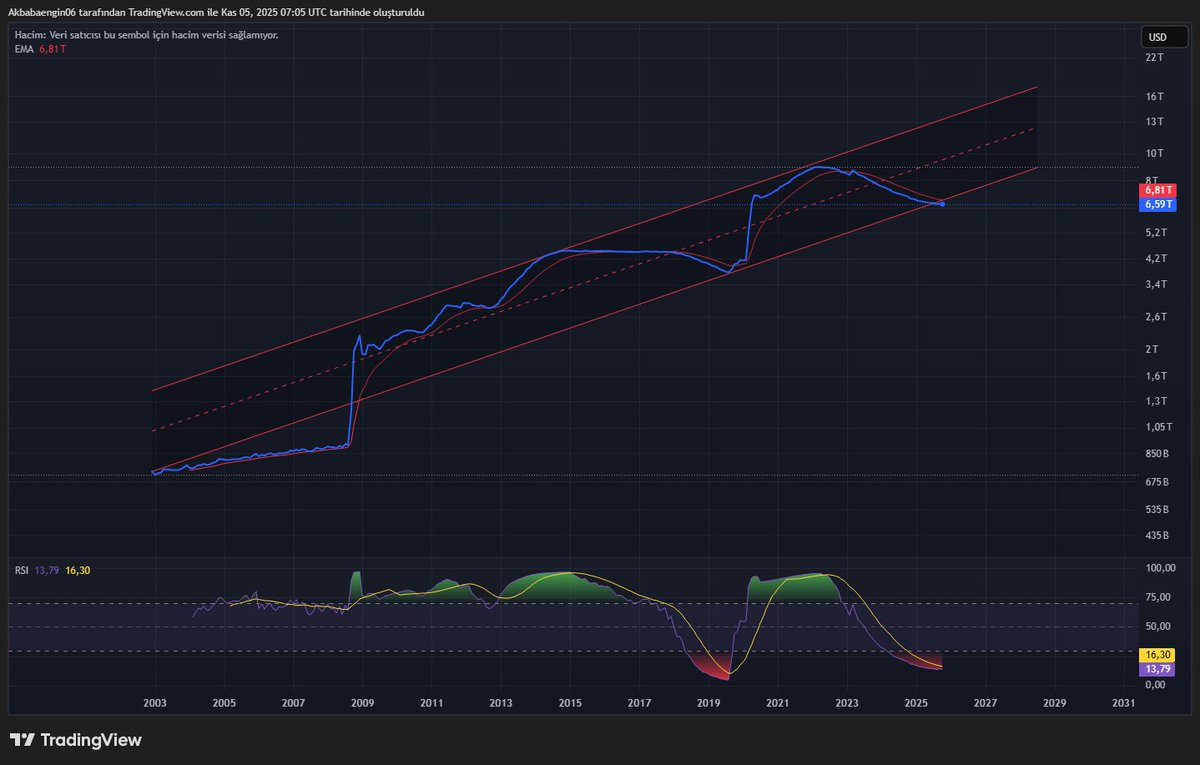
Task: Click the 2021 label on time axis
Action: 778,704
